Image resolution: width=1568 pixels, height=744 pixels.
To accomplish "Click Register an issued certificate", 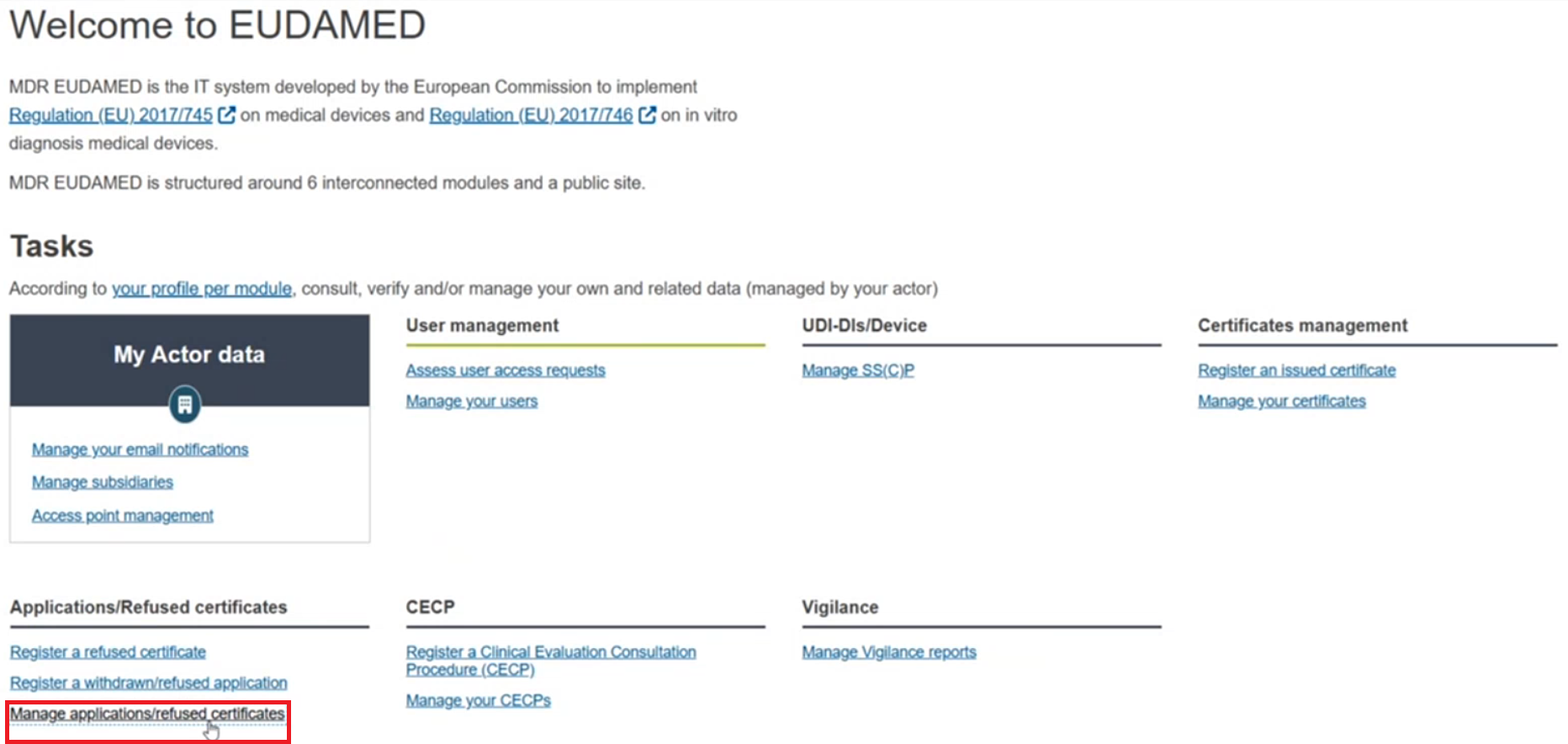I will pos(1296,370).
